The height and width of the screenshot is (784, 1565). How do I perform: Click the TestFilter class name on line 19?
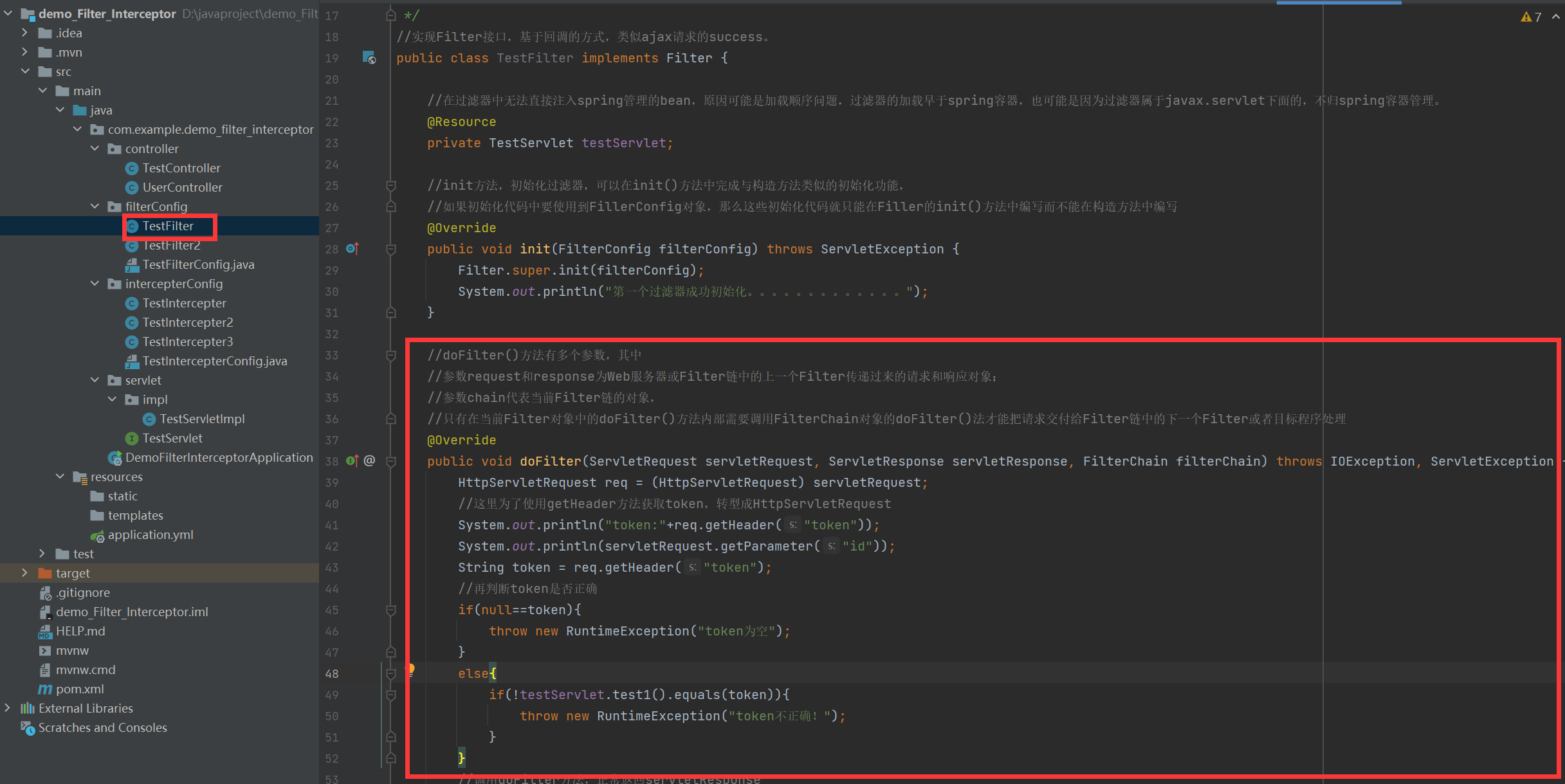[x=535, y=58]
